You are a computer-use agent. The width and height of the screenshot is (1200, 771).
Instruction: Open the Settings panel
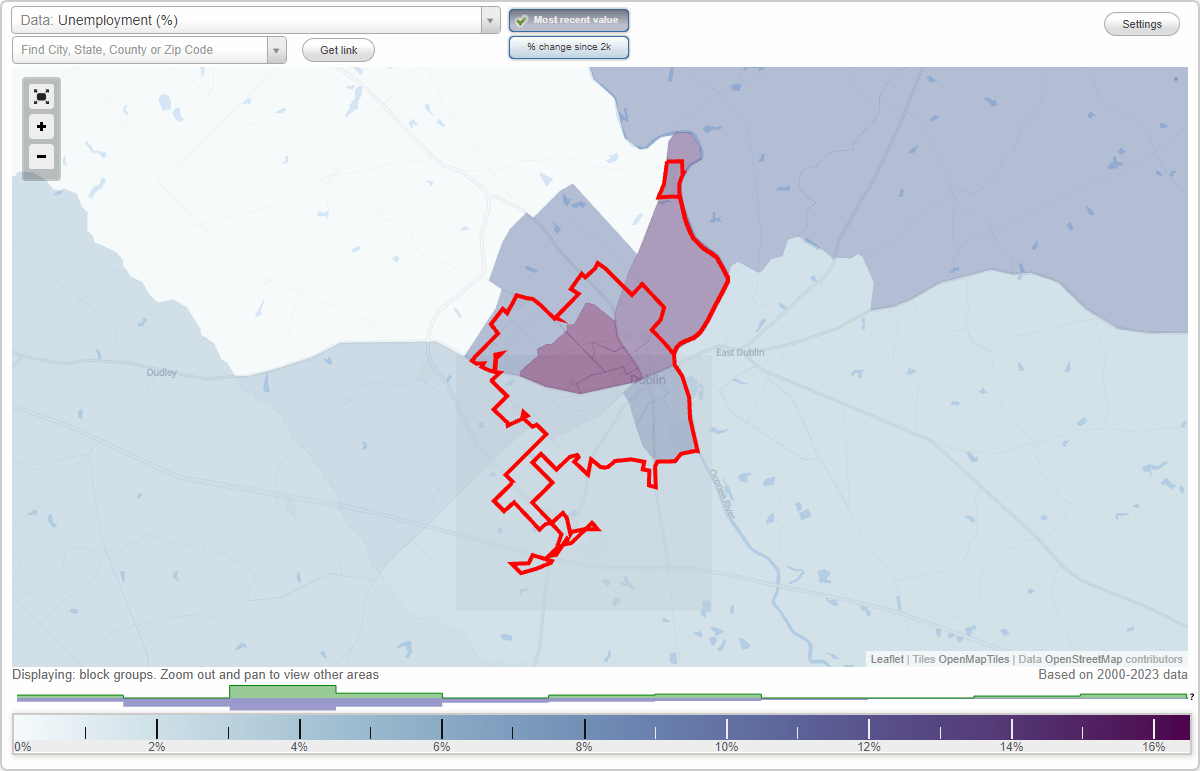point(1141,23)
